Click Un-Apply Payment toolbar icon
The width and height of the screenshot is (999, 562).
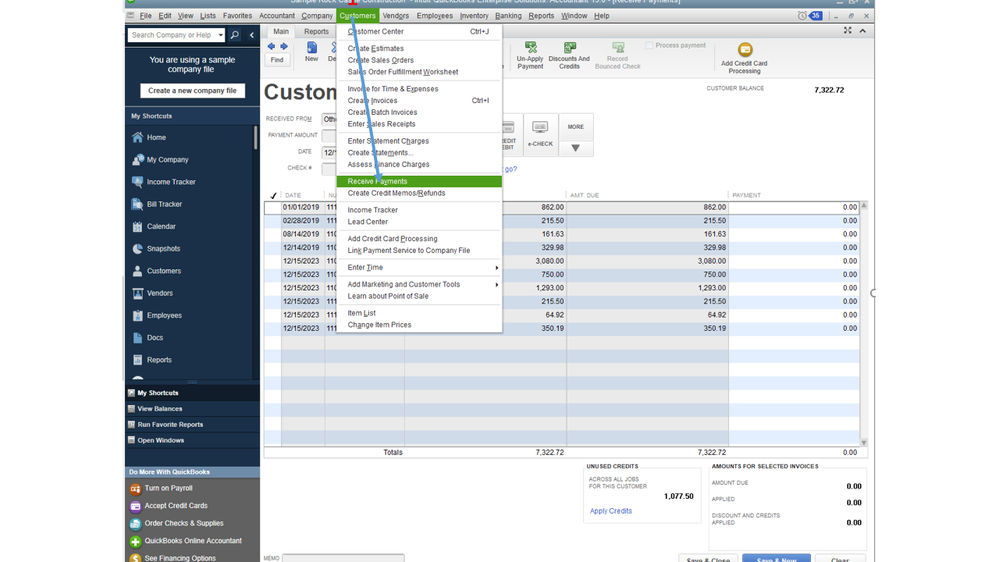pos(530,55)
